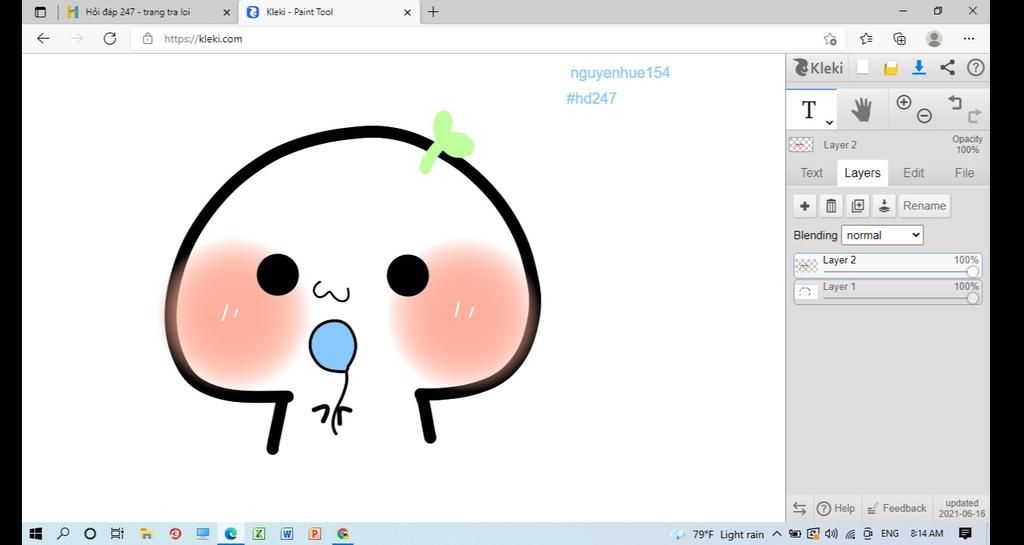Screen dimensions: 1024x545
Task: Click Layer 2 opacity slider handle
Action: click(972, 272)
